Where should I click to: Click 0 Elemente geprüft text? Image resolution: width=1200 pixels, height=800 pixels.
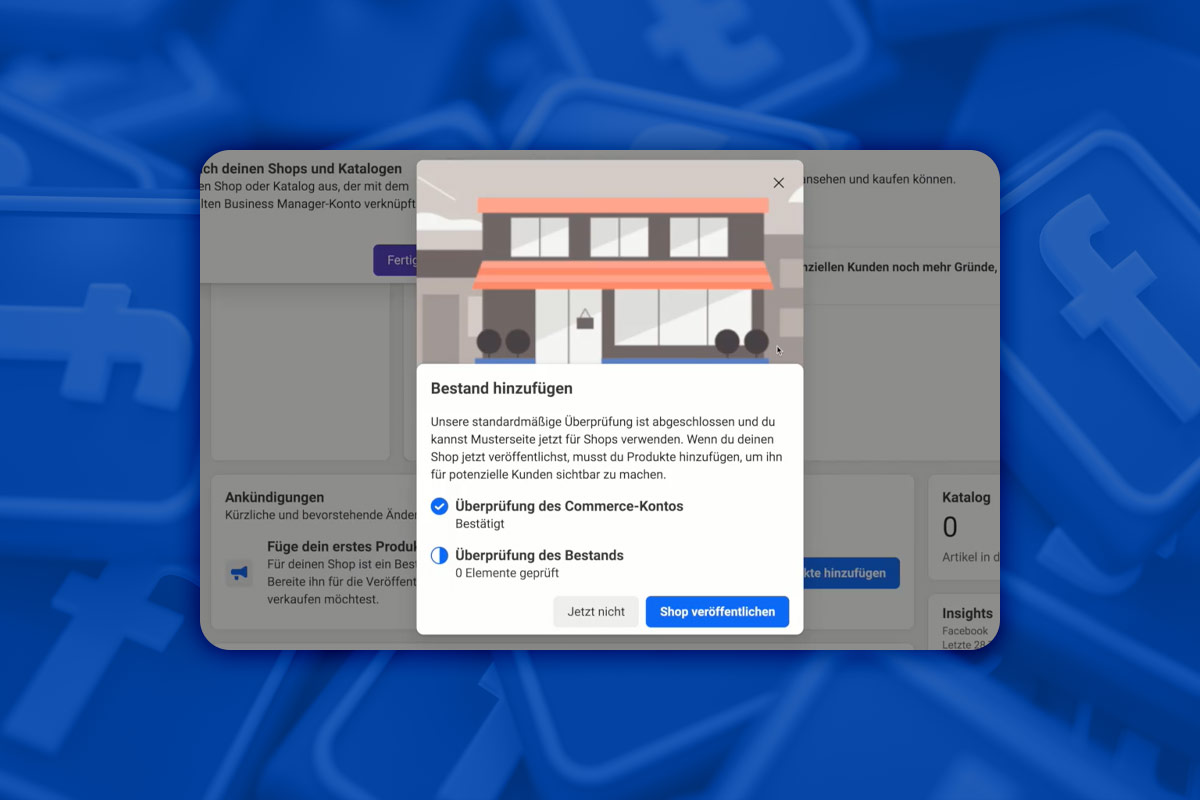[x=507, y=573]
